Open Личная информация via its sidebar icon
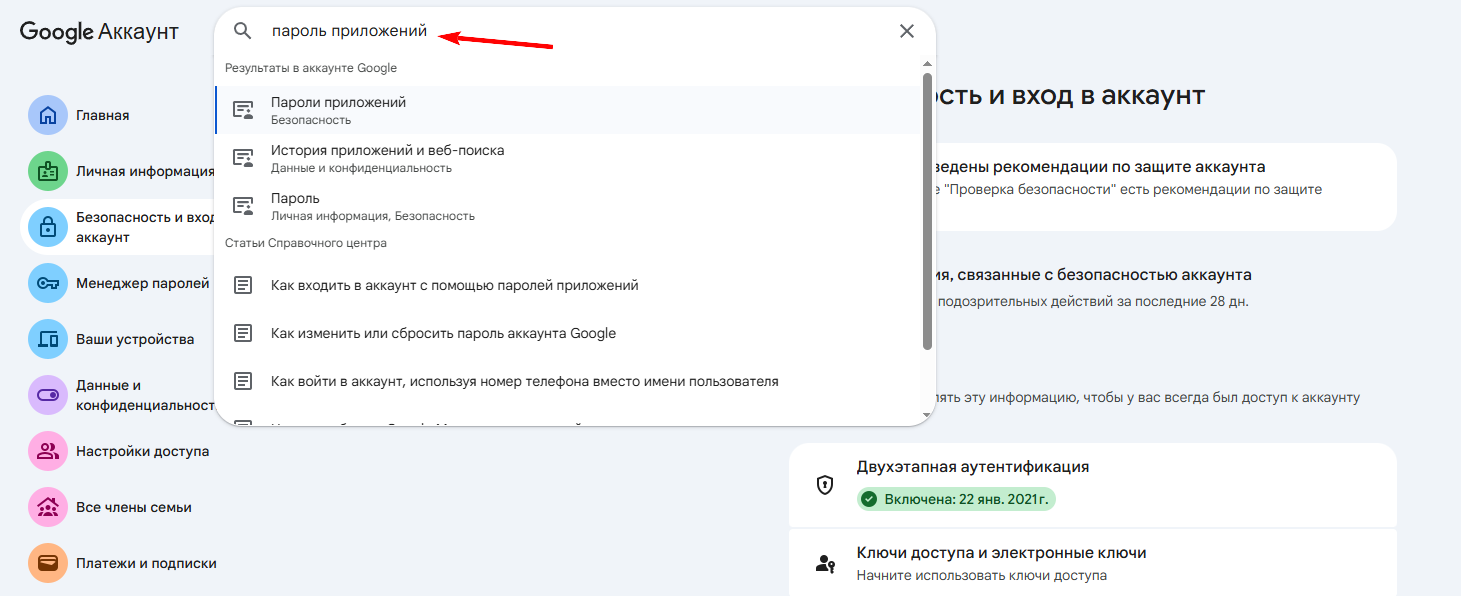The height and width of the screenshot is (596, 1461). coord(48,170)
